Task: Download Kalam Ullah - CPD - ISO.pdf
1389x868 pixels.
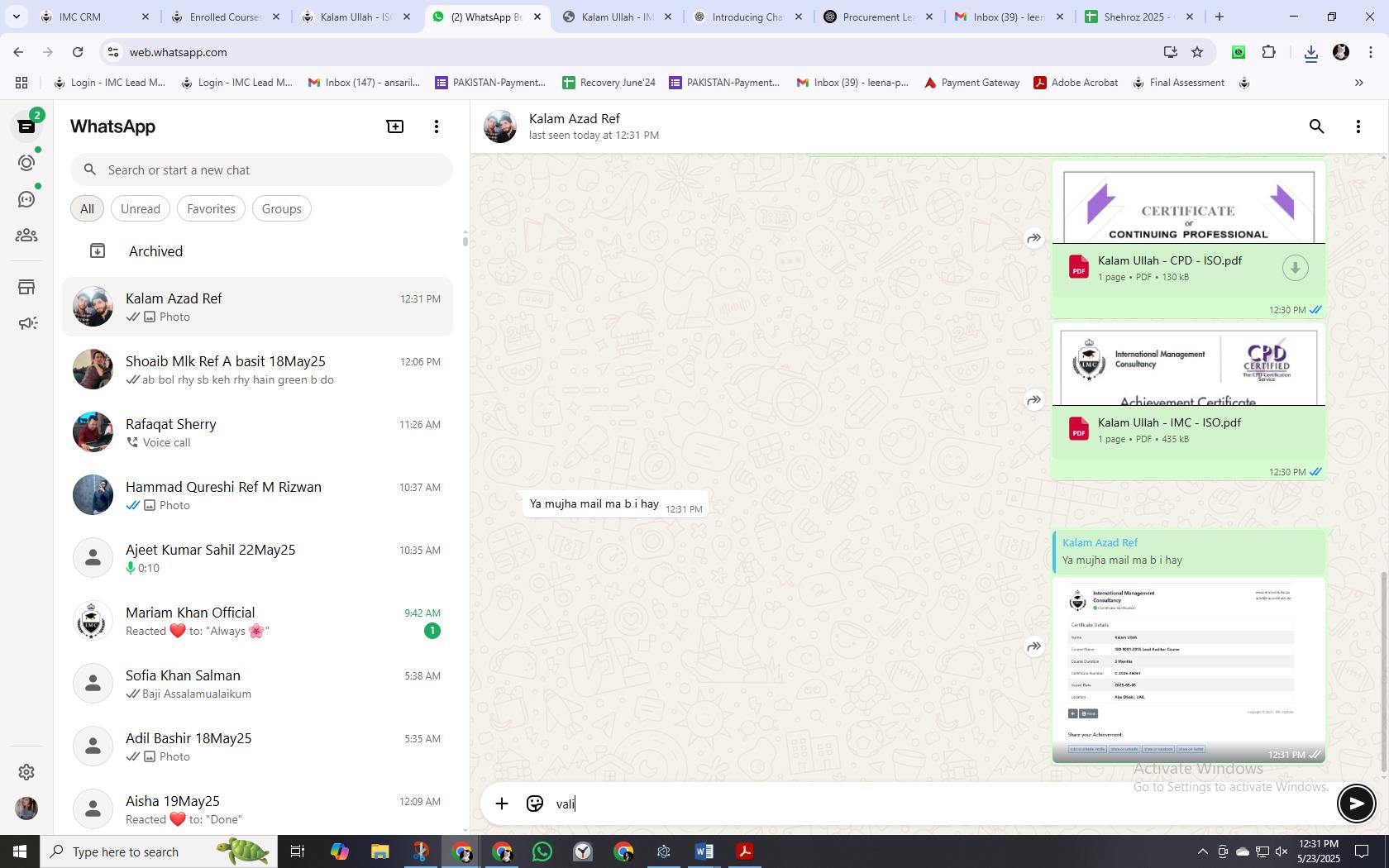Action: click(1295, 268)
